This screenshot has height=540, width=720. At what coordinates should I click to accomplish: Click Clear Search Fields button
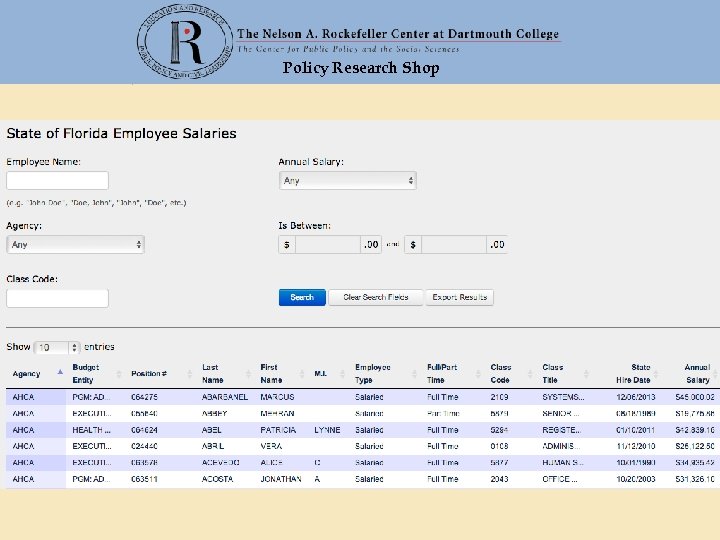point(376,298)
